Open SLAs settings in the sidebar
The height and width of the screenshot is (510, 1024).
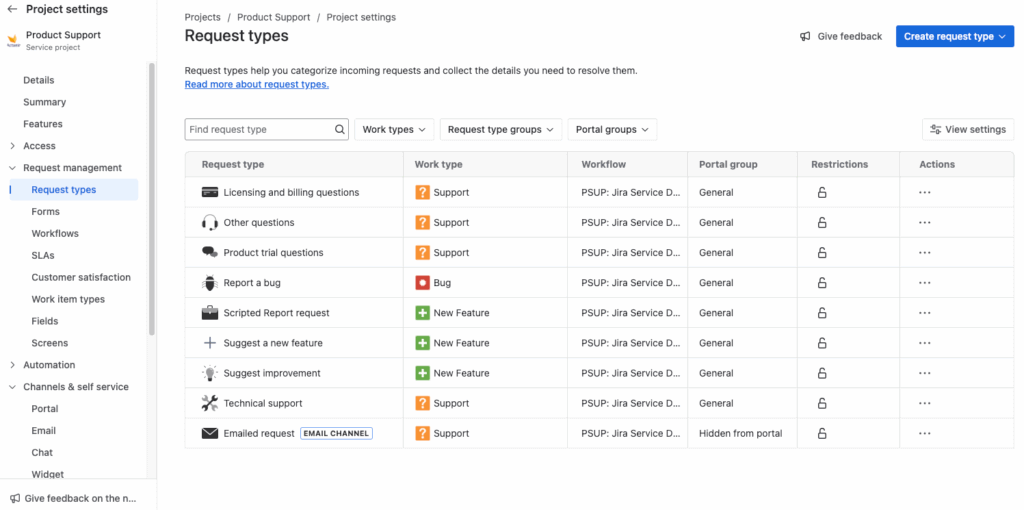(x=42, y=255)
